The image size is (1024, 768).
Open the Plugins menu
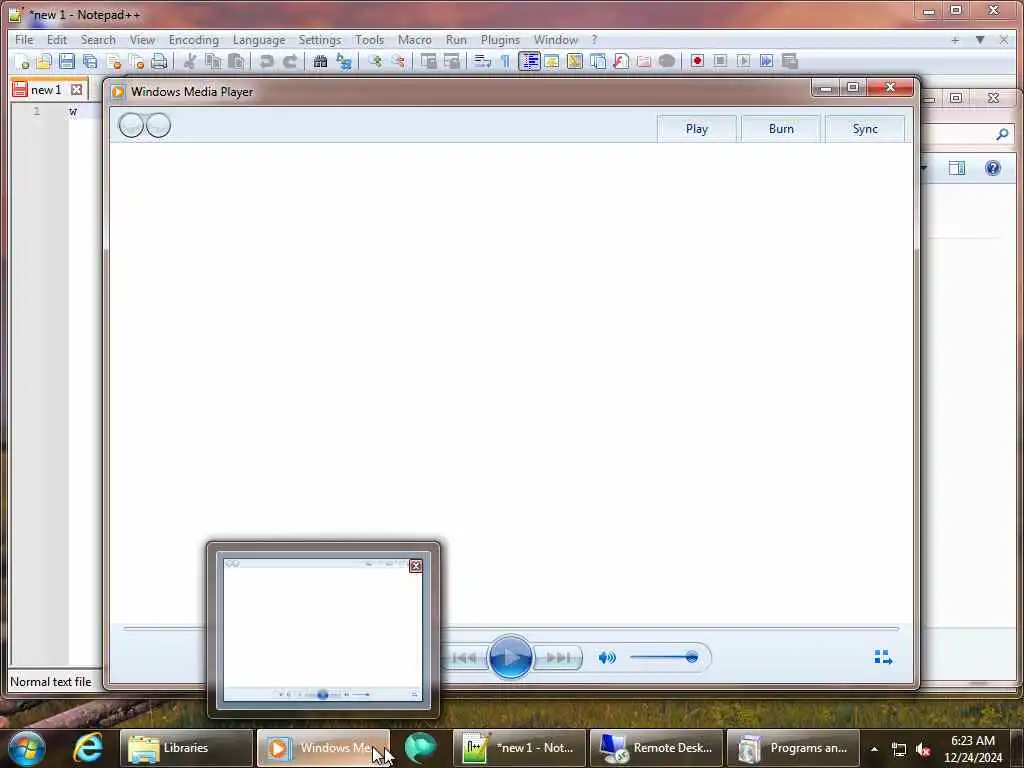click(500, 40)
